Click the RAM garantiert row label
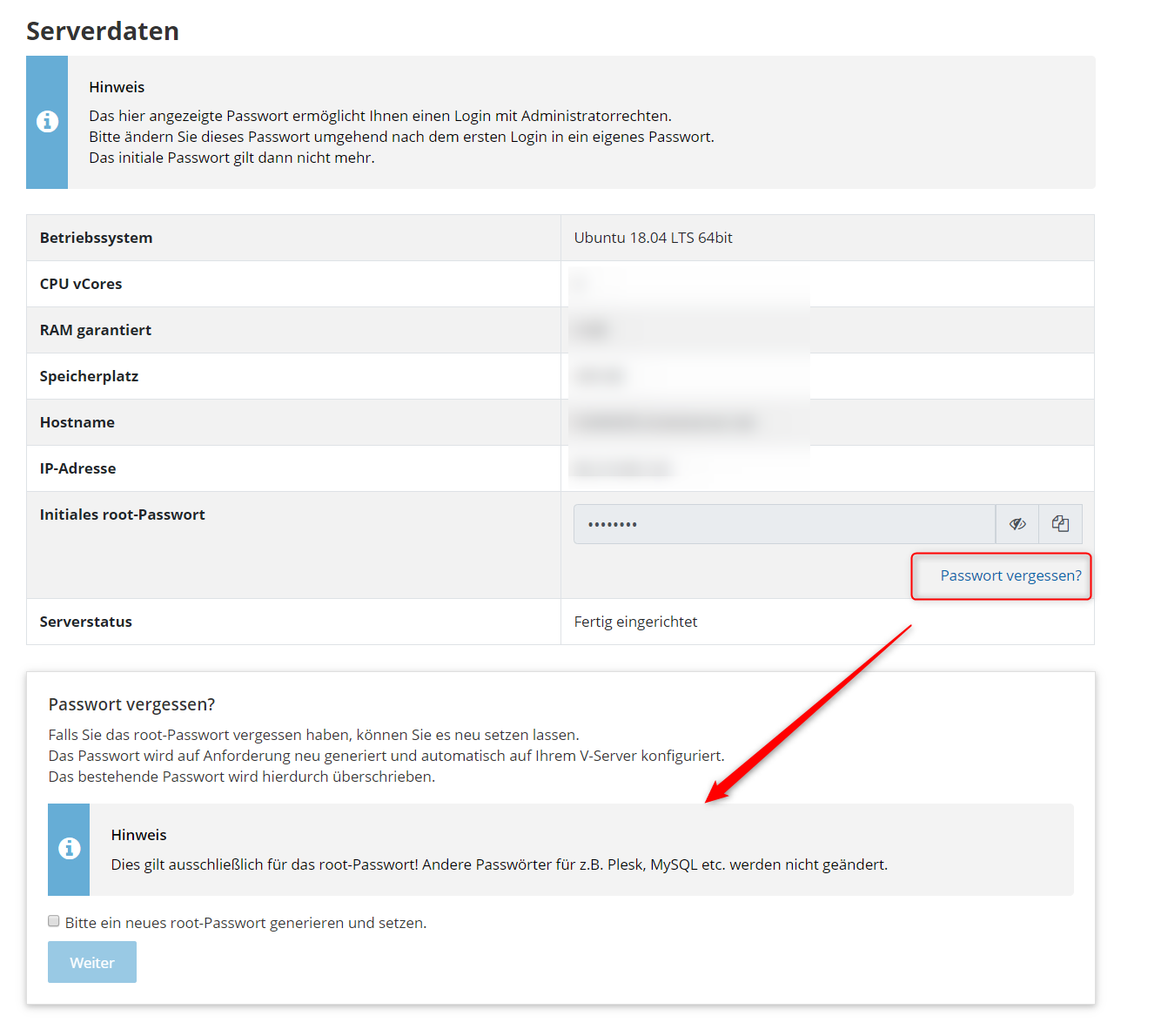Screen dimensions: 1161x1036 click(96, 330)
